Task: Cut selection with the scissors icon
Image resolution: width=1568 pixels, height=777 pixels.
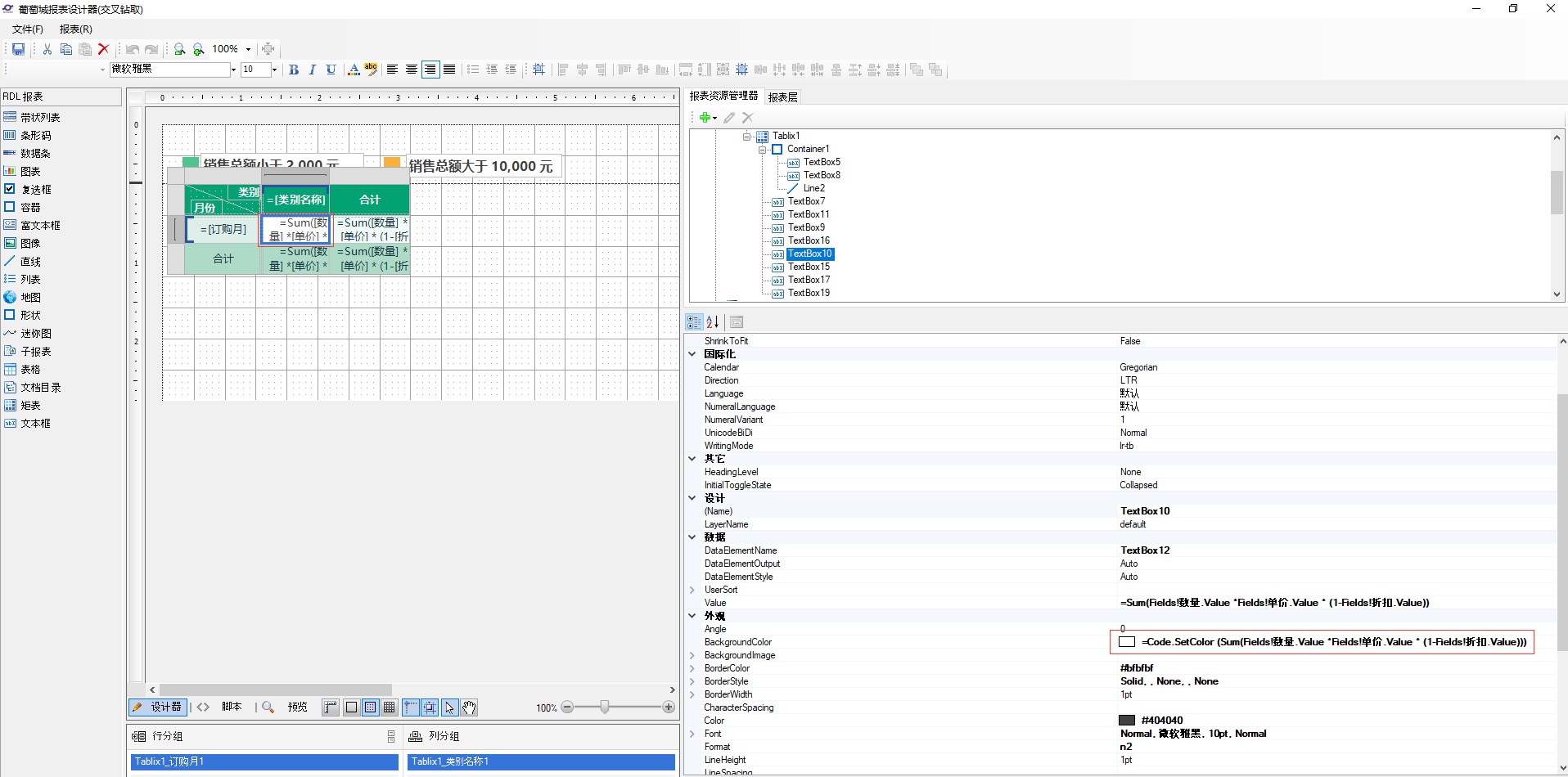Action: pyautogui.click(x=47, y=49)
